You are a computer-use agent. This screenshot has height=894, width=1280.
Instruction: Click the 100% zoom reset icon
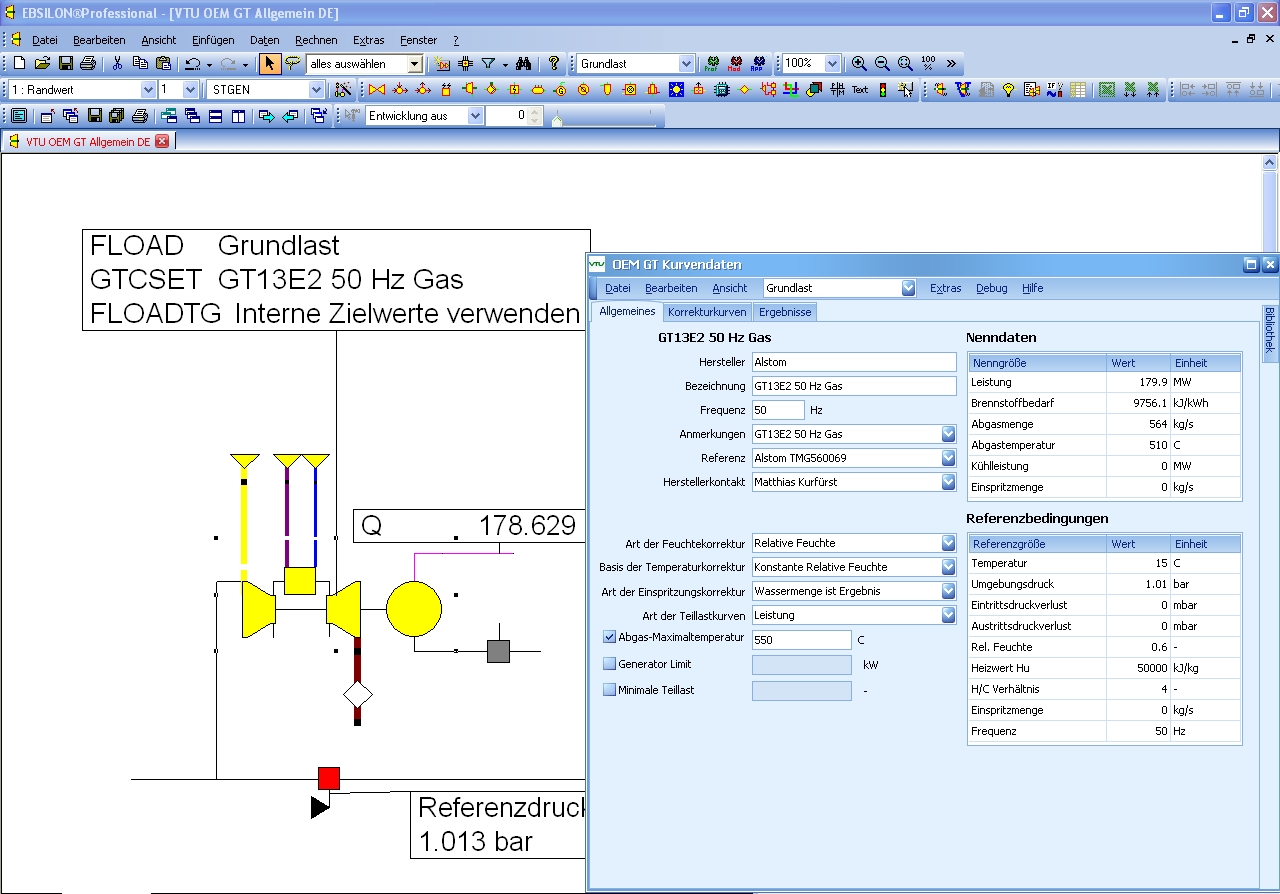click(x=928, y=64)
